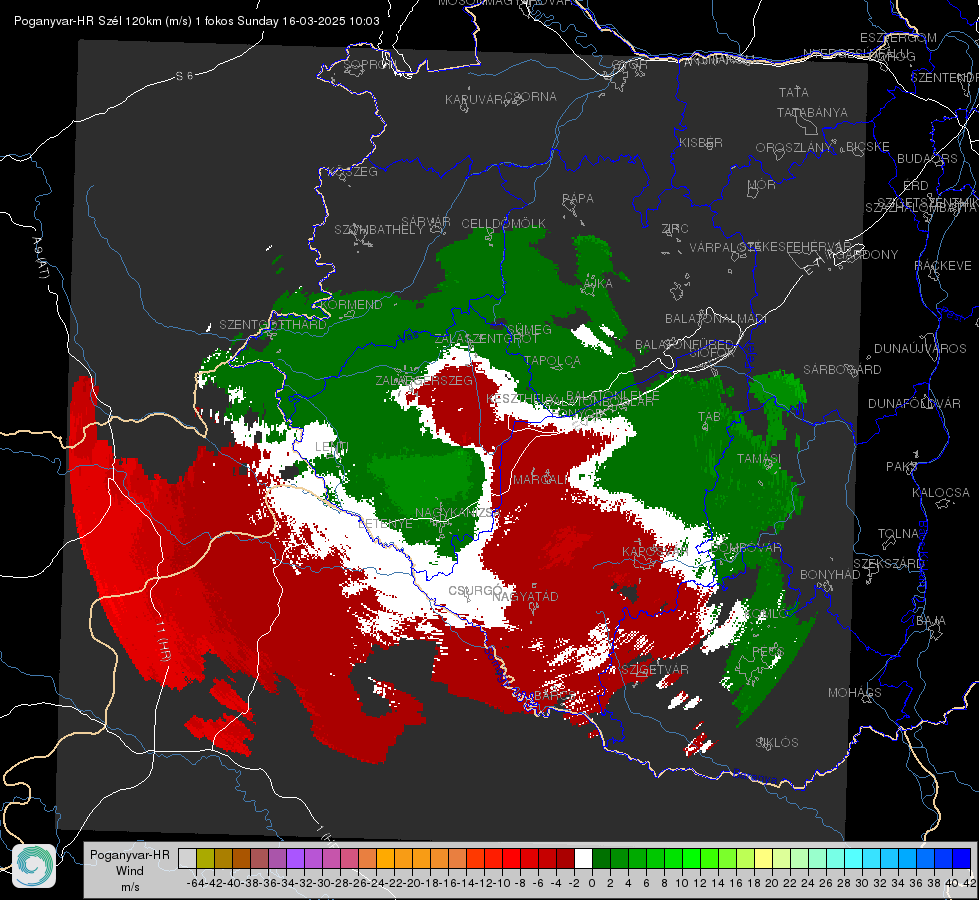Viewport: 979px width, 900px height.
Task: Click the ZIRC city label
Action: click(675, 229)
